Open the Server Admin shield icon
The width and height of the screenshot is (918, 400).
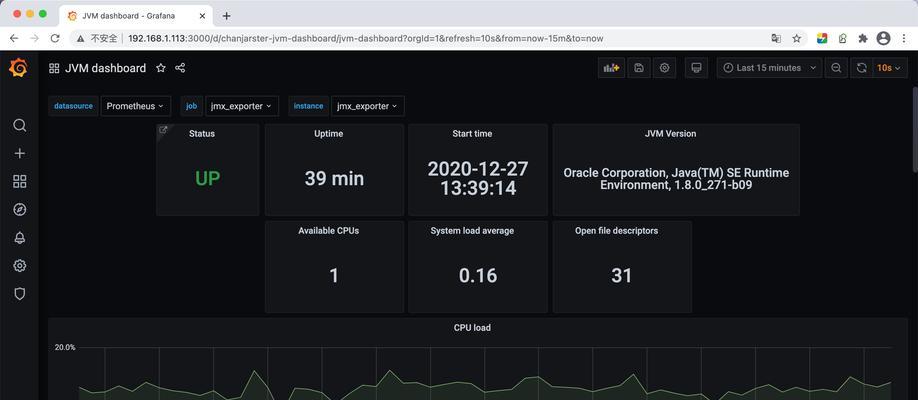pyautogui.click(x=19, y=294)
